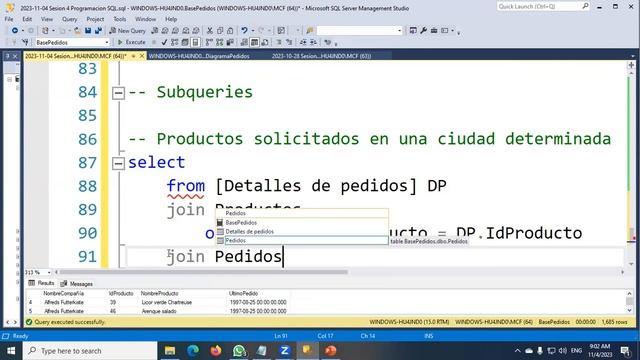The height and width of the screenshot is (360, 640).
Task: Click the Navigate Backward icon
Action: tap(15, 31)
